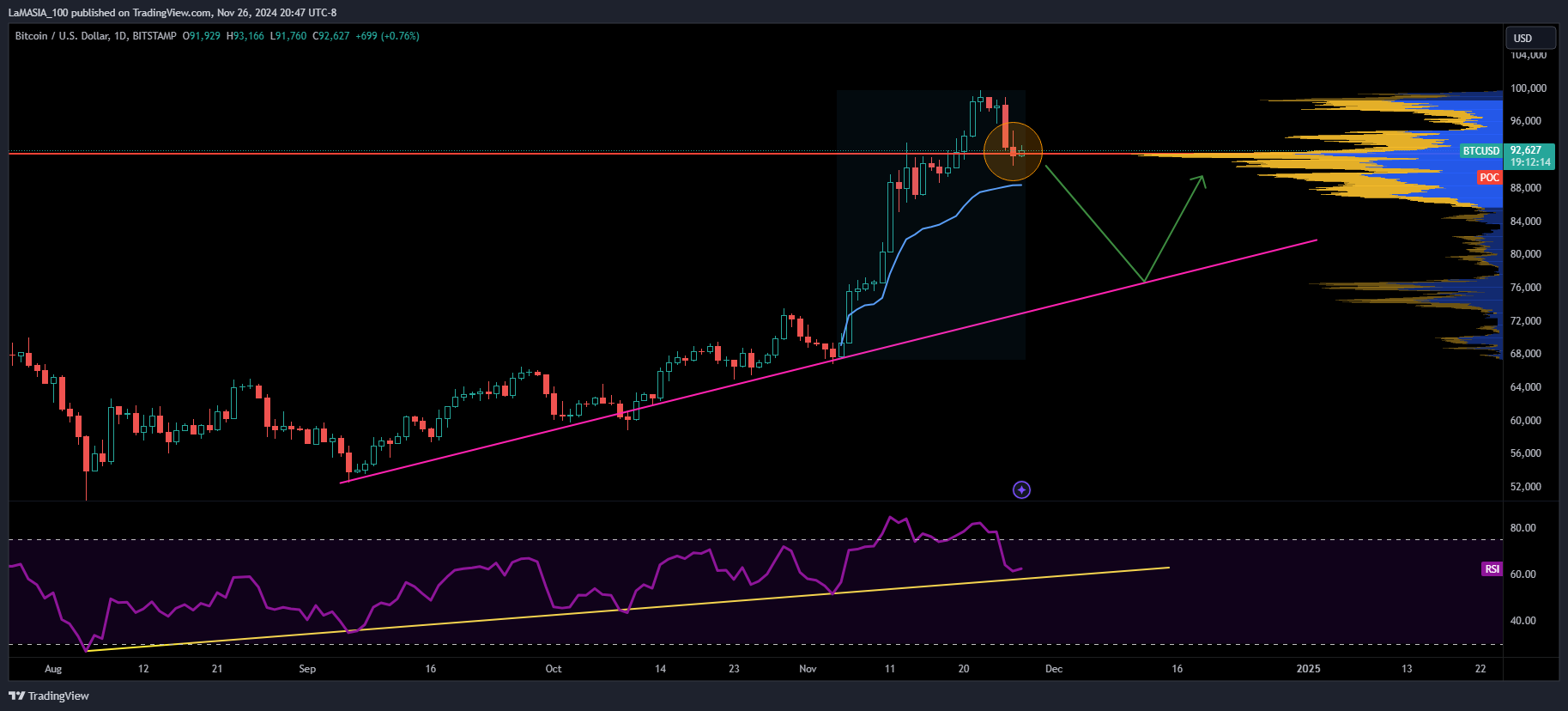Image resolution: width=1568 pixels, height=711 pixels.
Task: Click the 76,000 price axis label
Action: (1526, 288)
